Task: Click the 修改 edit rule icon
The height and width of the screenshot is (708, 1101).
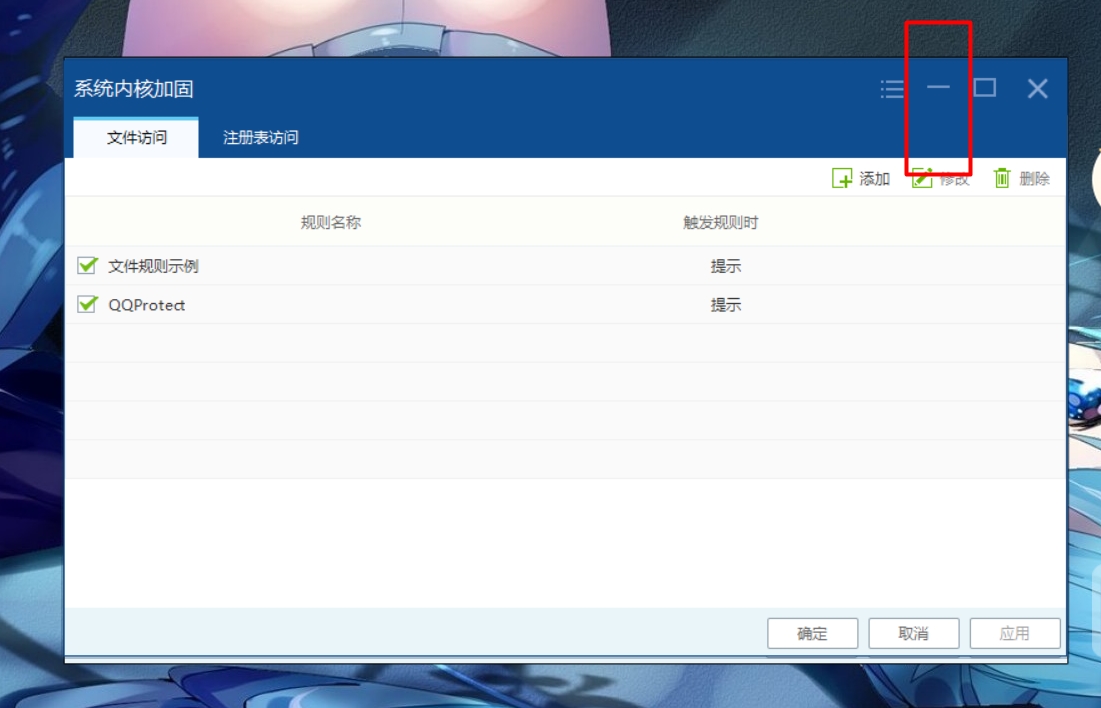Action: point(922,178)
